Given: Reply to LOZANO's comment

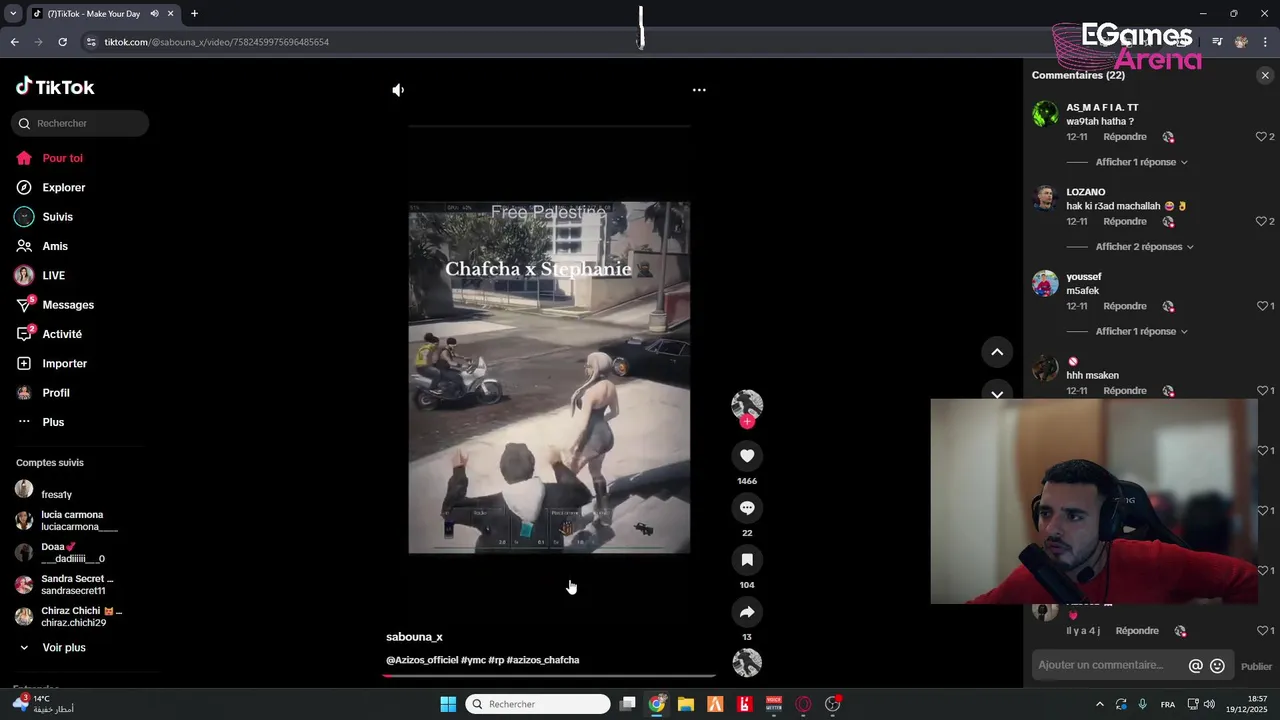Looking at the screenshot, I should click(x=1125, y=221).
